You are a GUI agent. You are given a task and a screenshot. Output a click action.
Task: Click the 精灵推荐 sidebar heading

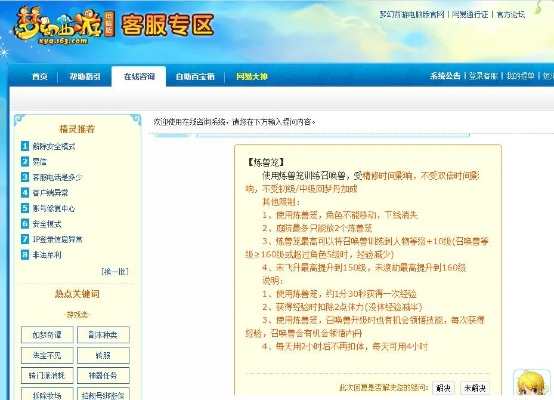[x=77, y=129]
